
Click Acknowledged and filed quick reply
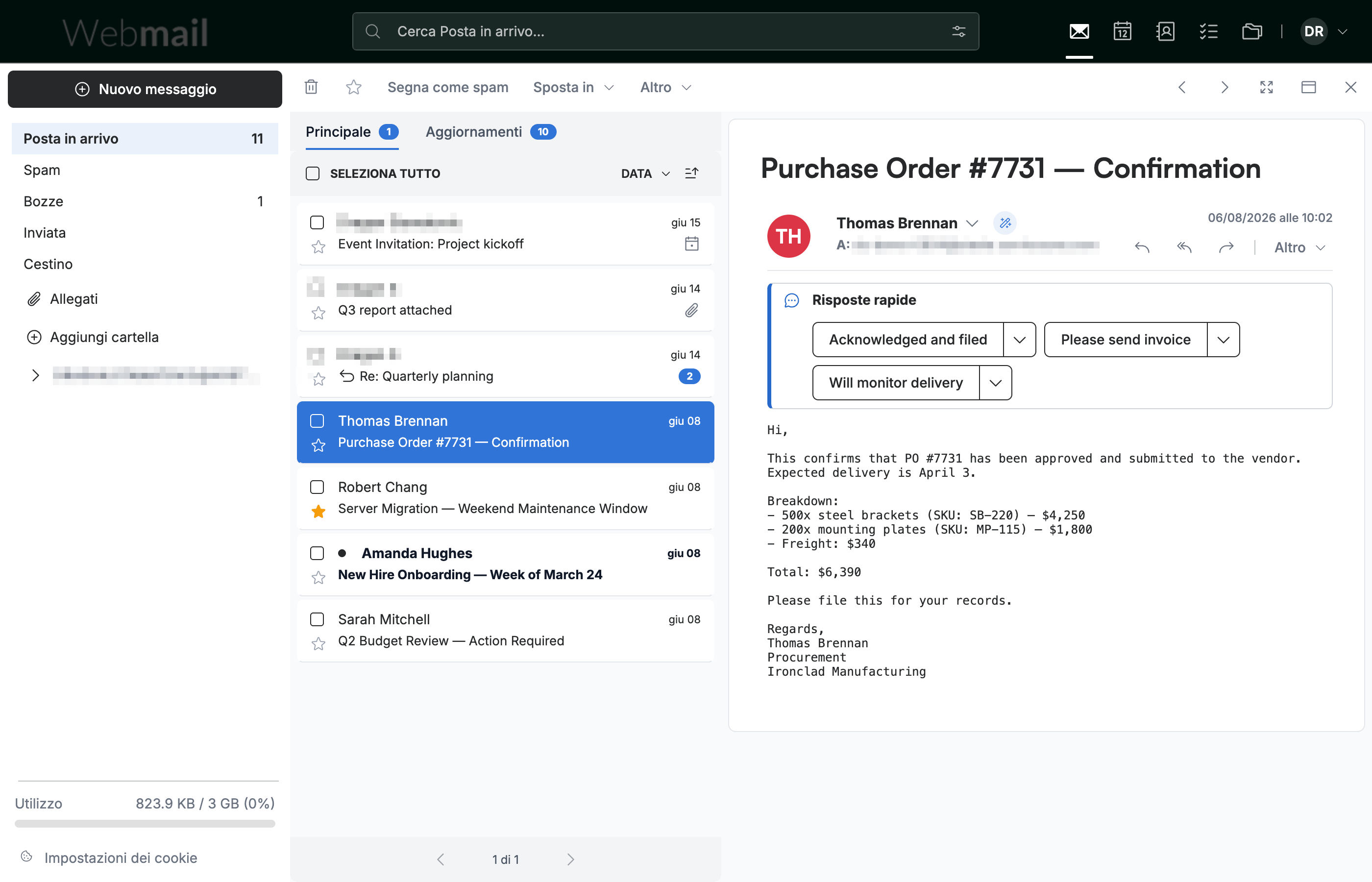(x=907, y=340)
